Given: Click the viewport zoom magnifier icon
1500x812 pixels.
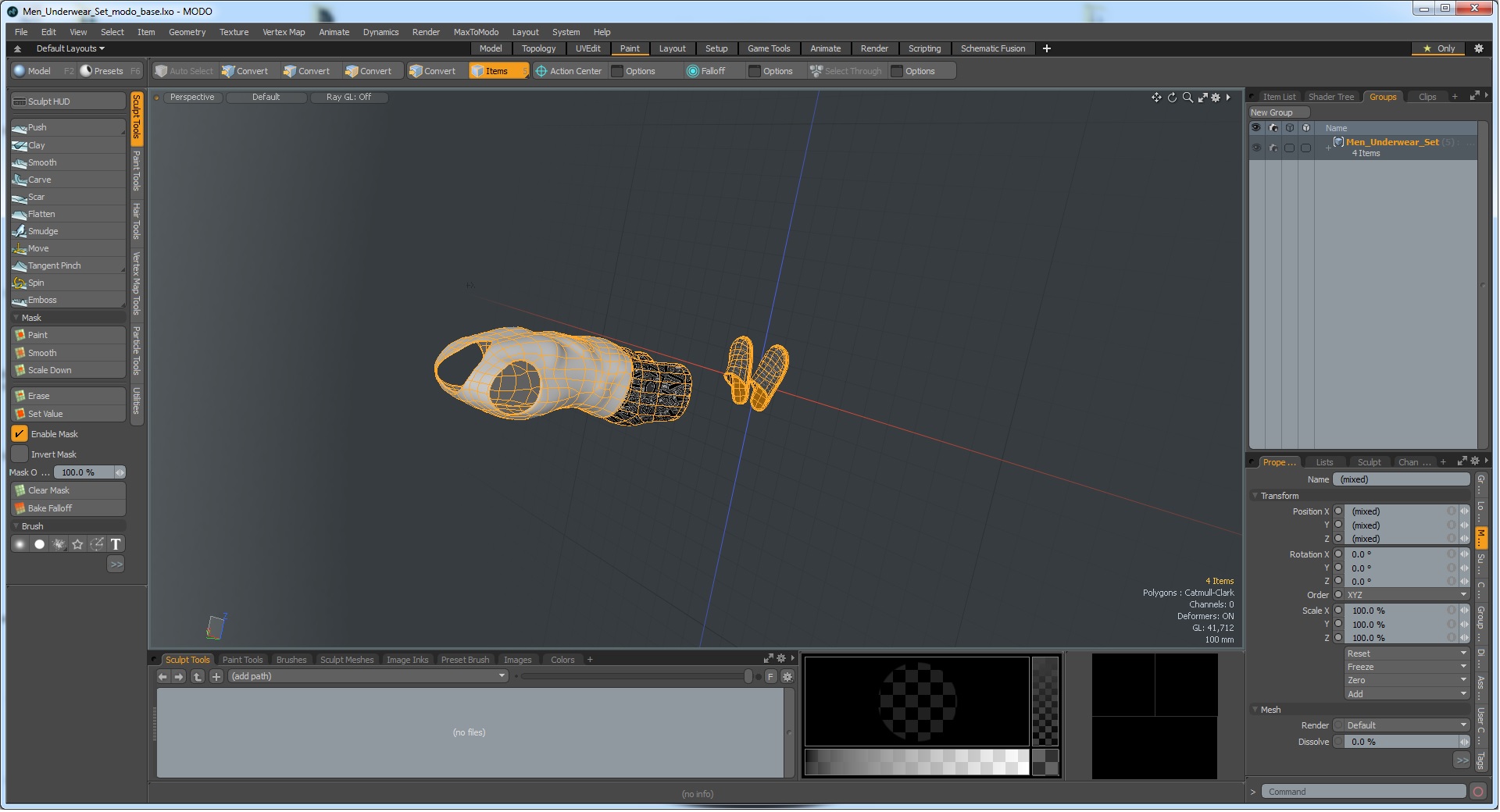Looking at the screenshot, I should click(x=1187, y=98).
